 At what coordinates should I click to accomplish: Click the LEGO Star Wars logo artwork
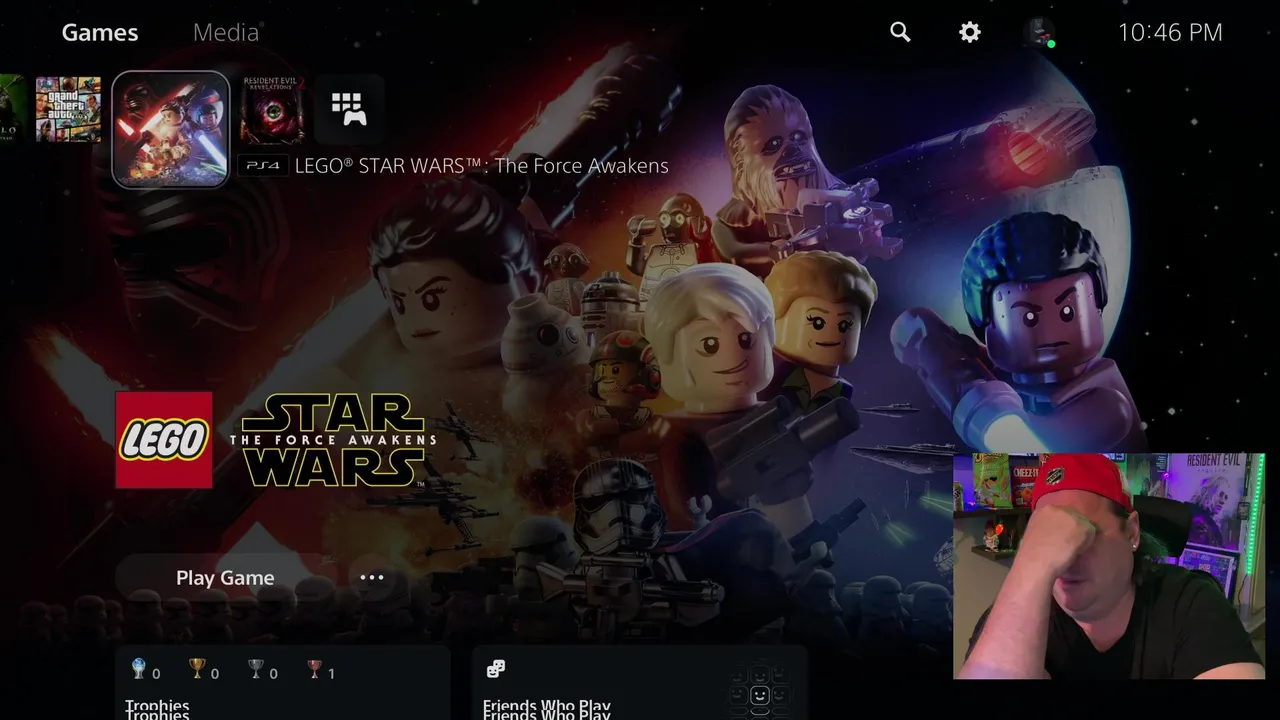(276, 440)
